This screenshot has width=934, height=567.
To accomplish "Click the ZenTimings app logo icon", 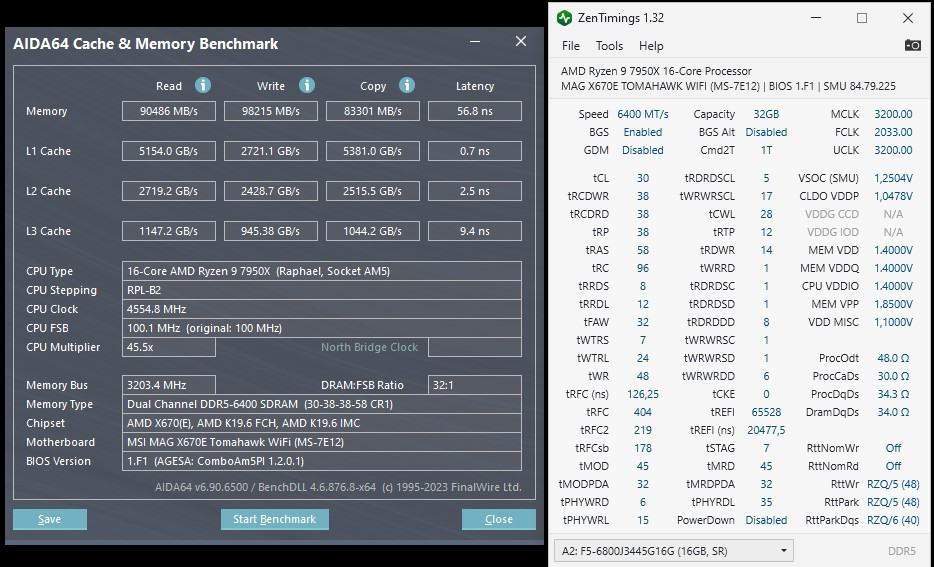I will pos(564,18).
